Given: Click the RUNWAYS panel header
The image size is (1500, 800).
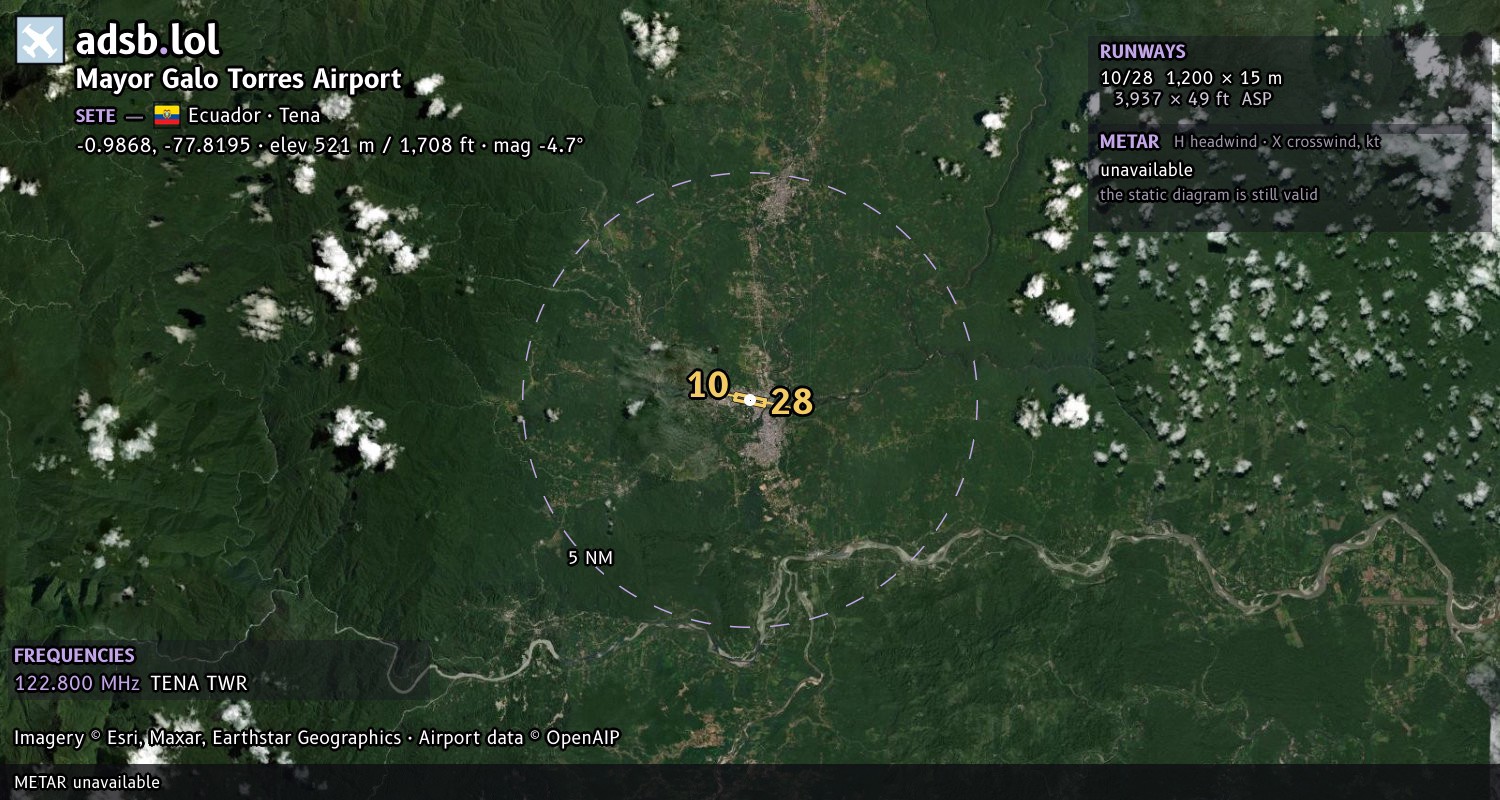Looking at the screenshot, I should pos(1142,52).
